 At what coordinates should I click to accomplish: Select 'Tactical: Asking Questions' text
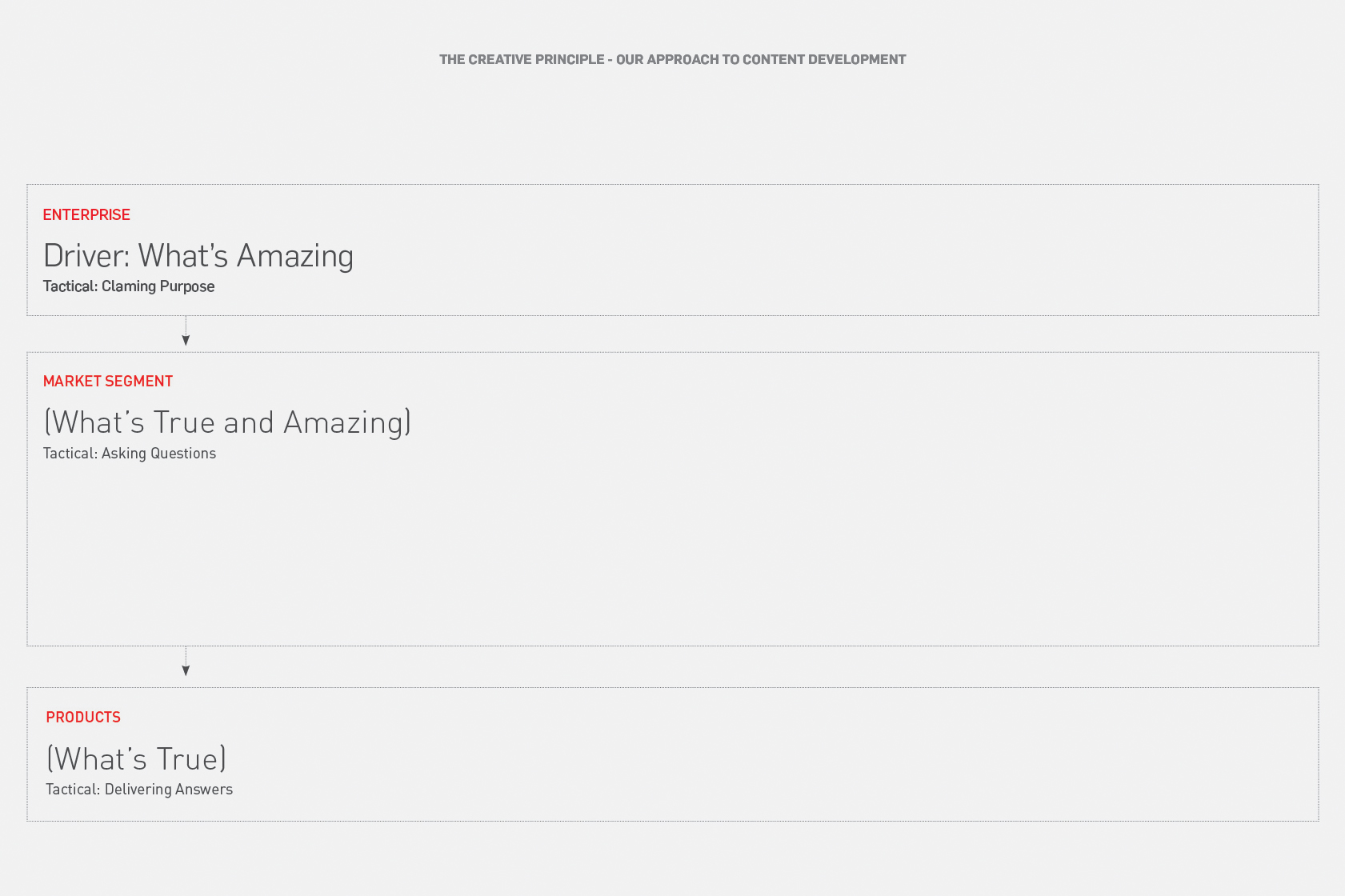tap(130, 454)
